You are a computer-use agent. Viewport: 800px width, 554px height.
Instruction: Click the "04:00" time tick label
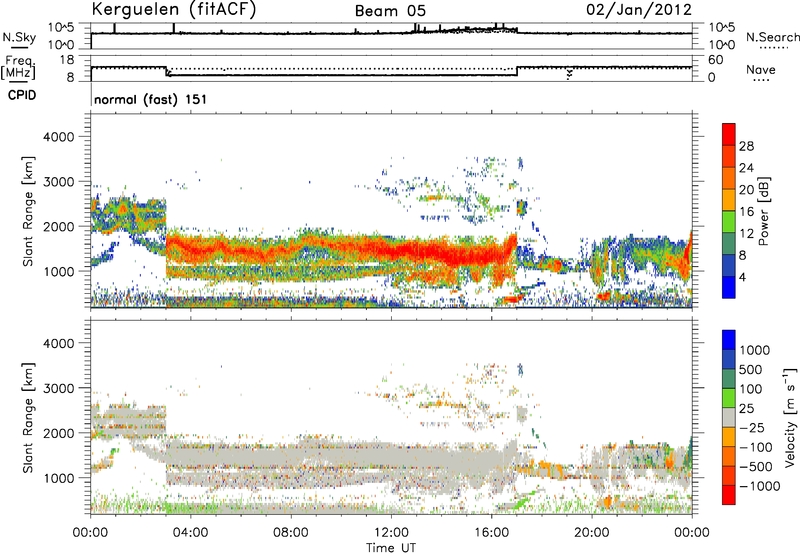click(x=190, y=533)
